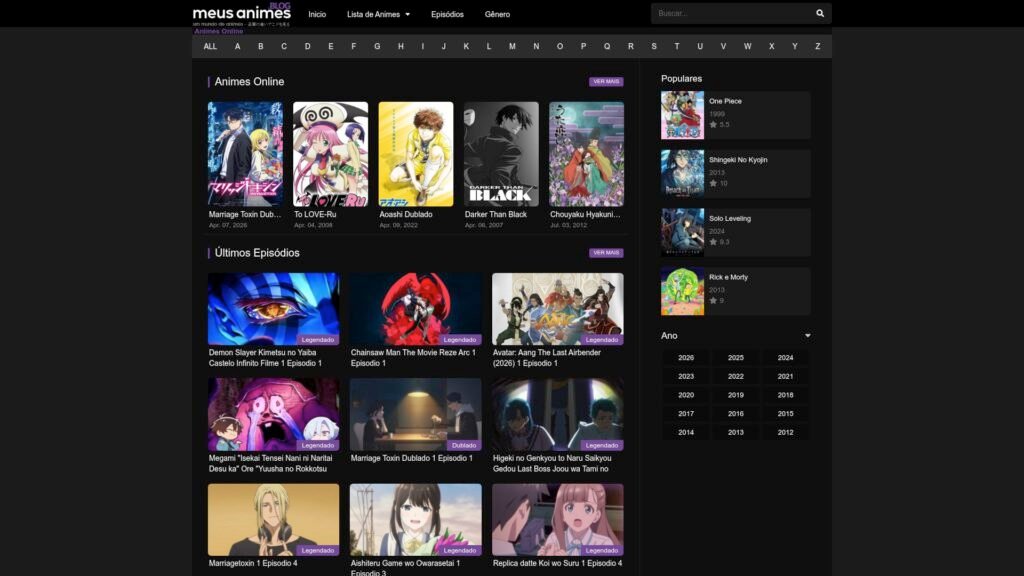Open the Darker Than Black poster
1024x576 pixels.
coord(501,154)
